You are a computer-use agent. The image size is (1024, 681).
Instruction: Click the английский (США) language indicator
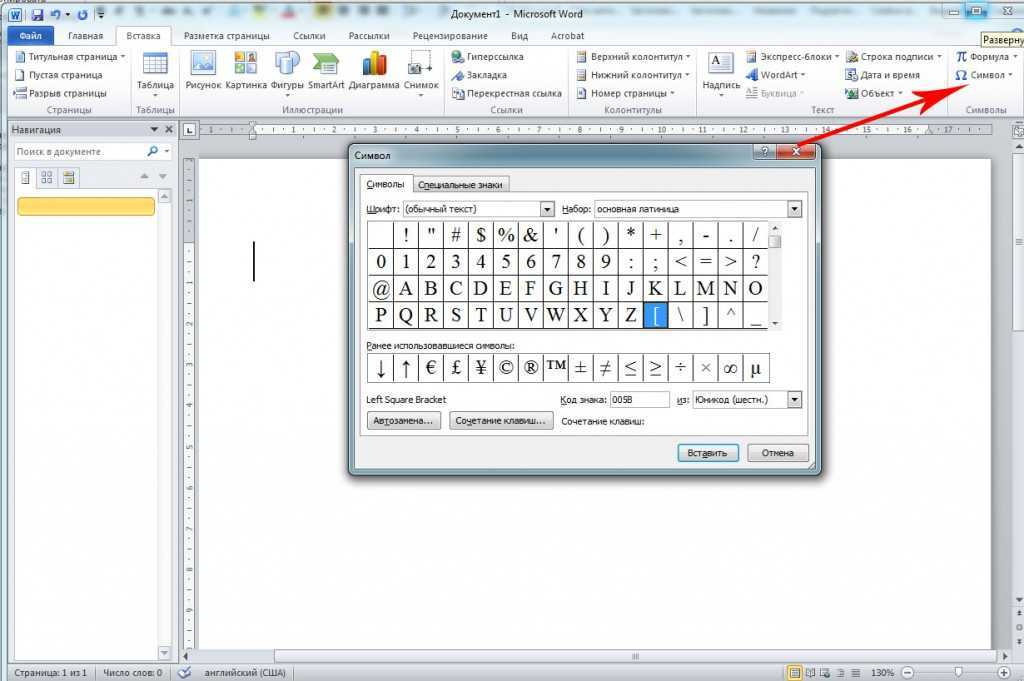pos(245,672)
